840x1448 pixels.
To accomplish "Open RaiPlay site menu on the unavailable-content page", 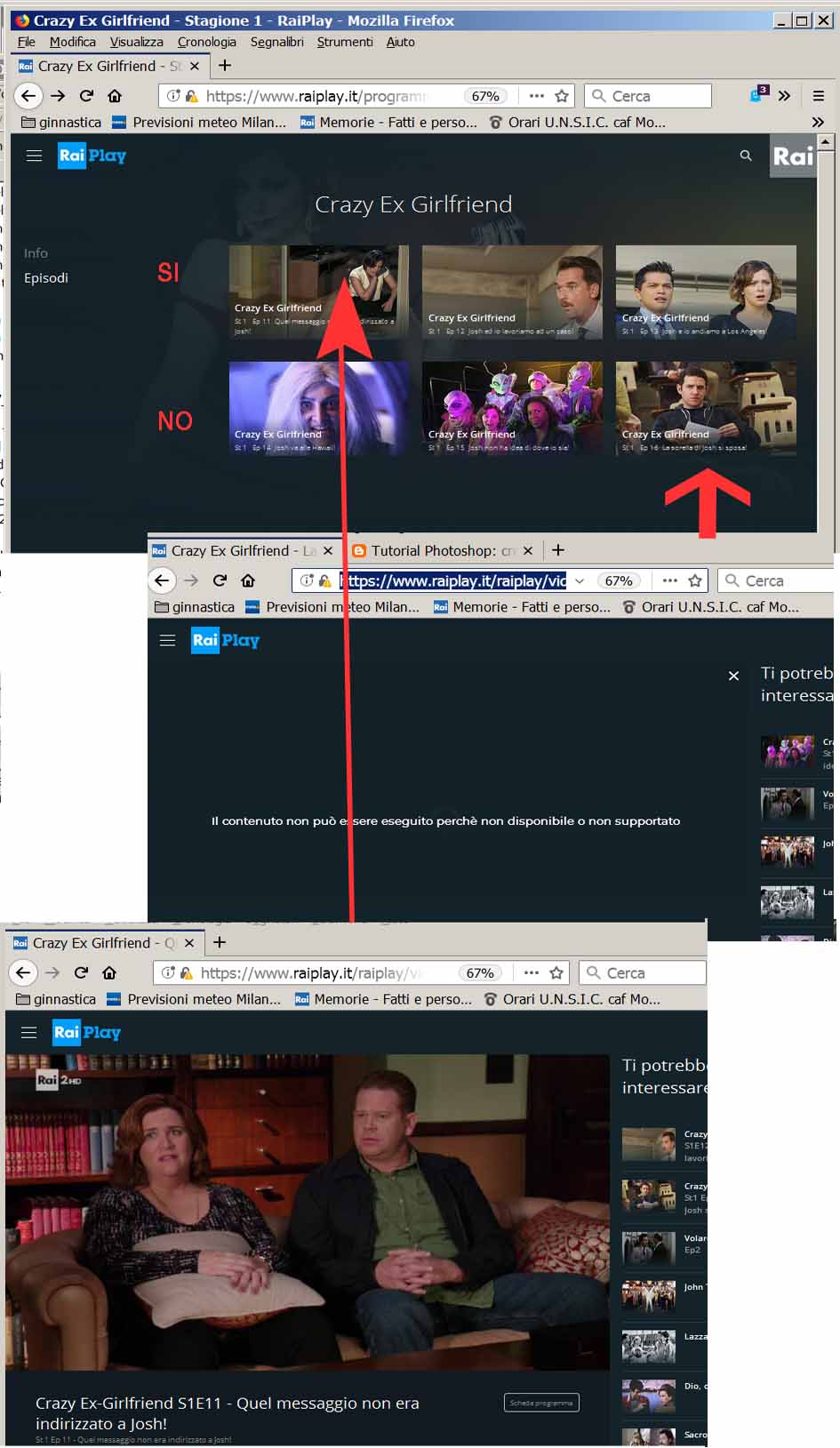I will (167, 640).
